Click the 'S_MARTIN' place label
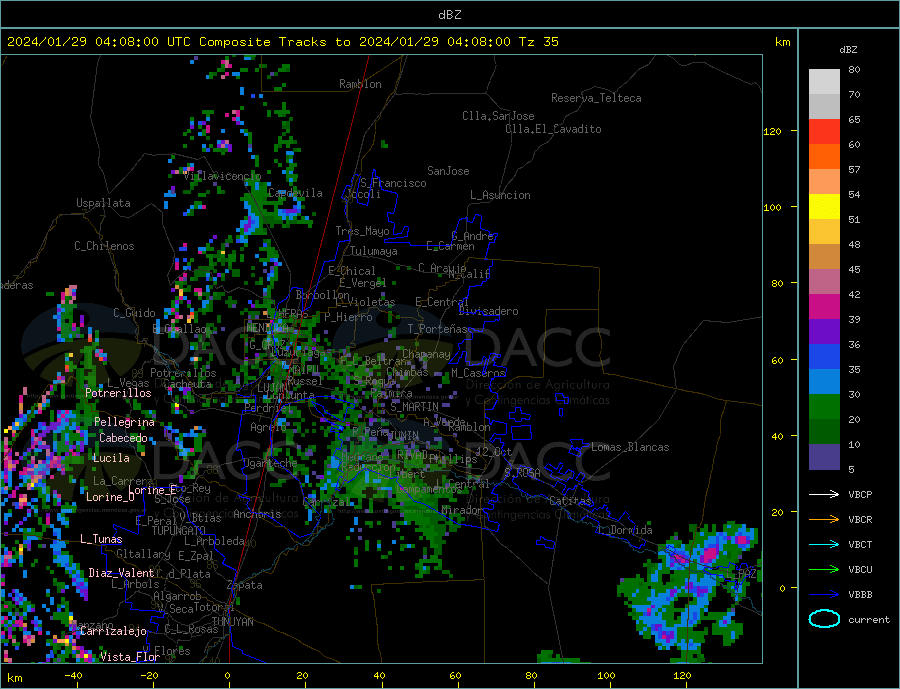This screenshot has height=689, width=900. tap(414, 407)
